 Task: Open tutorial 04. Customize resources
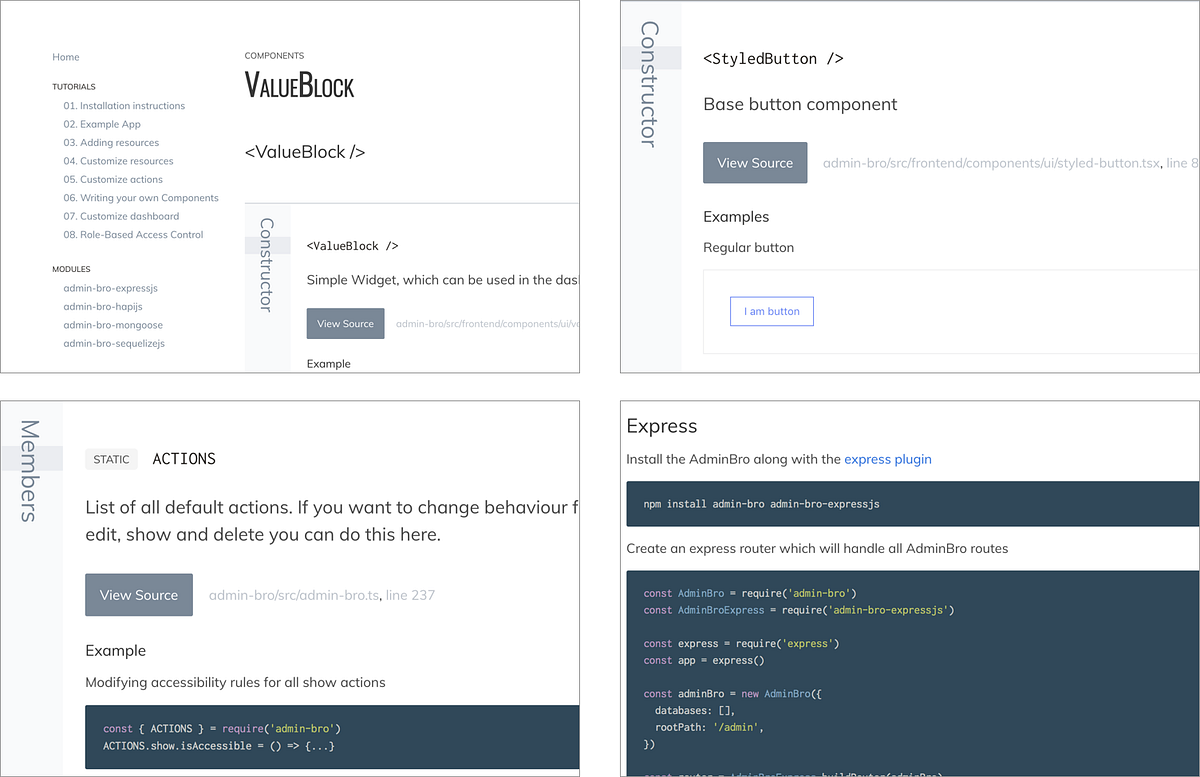[x=118, y=160]
